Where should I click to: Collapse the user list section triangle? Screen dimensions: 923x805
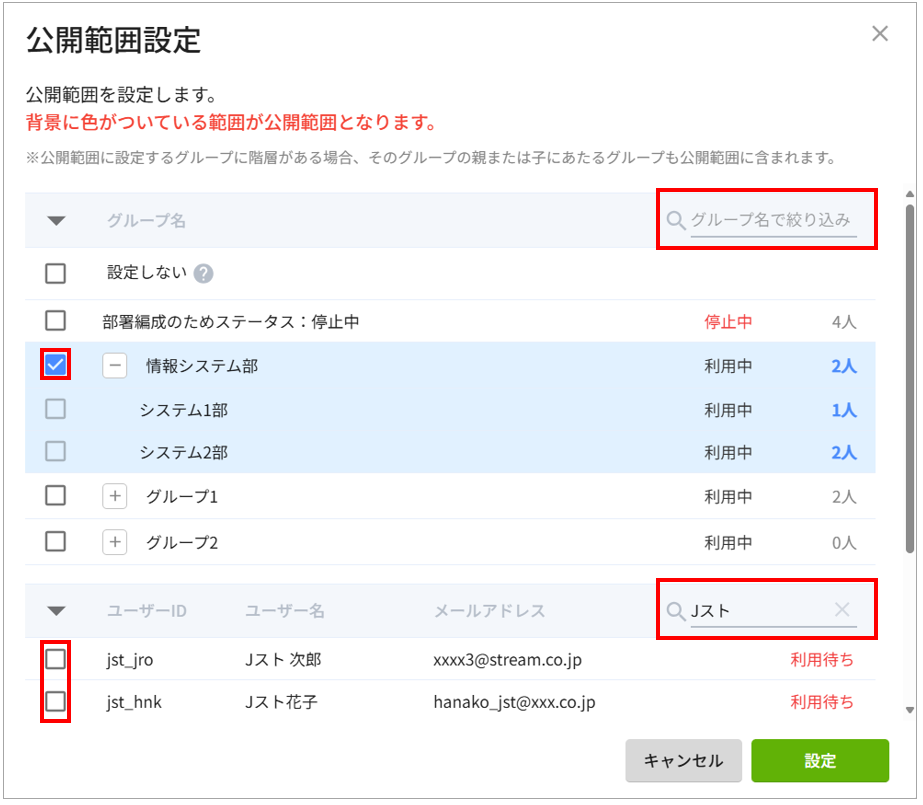coord(57,611)
